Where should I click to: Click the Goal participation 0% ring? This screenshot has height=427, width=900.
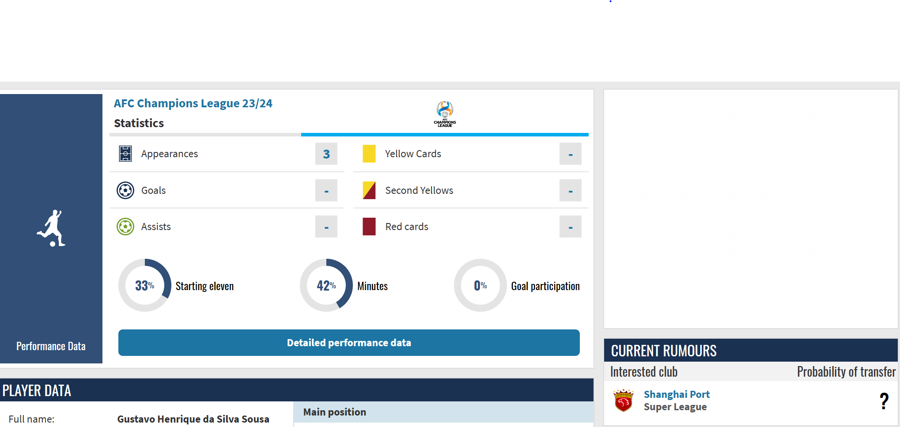[480, 285]
